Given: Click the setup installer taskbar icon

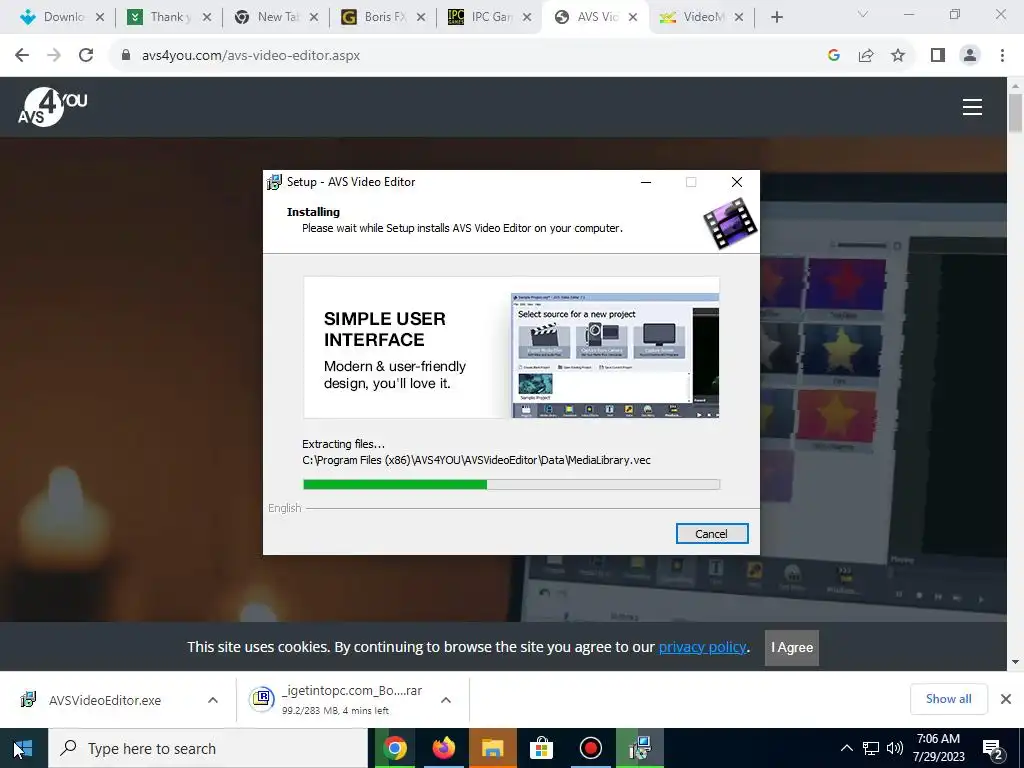Looking at the screenshot, I should [639, 748].
